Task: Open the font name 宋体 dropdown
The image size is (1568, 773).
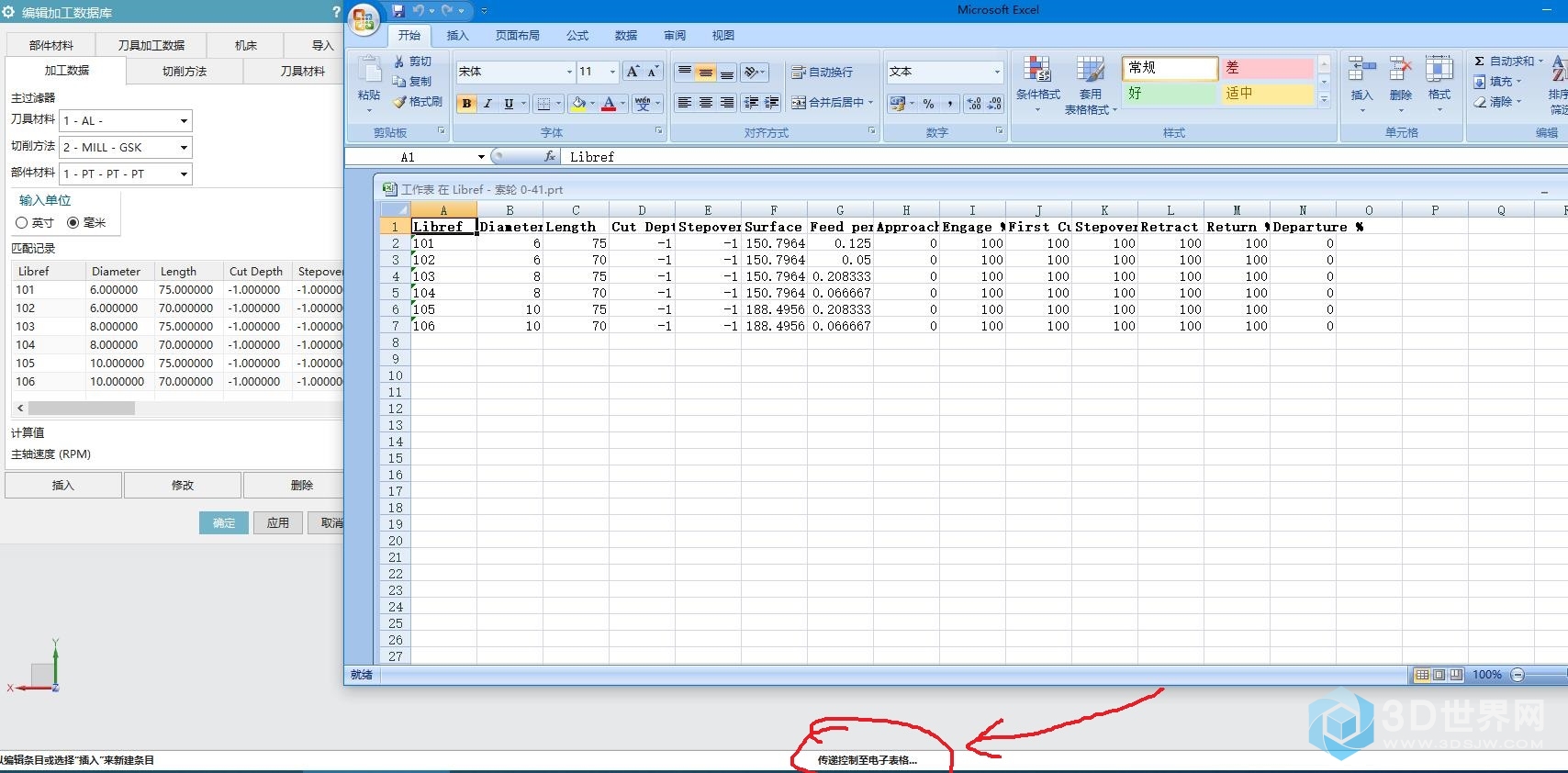Action: [x=569, y=72]
